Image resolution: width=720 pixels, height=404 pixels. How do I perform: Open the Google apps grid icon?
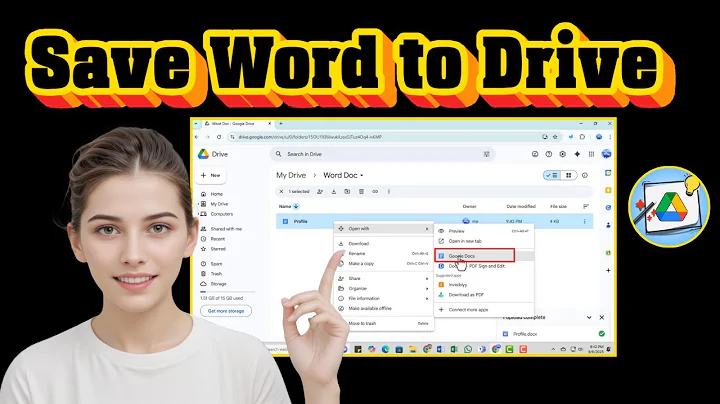pos(591,154)
